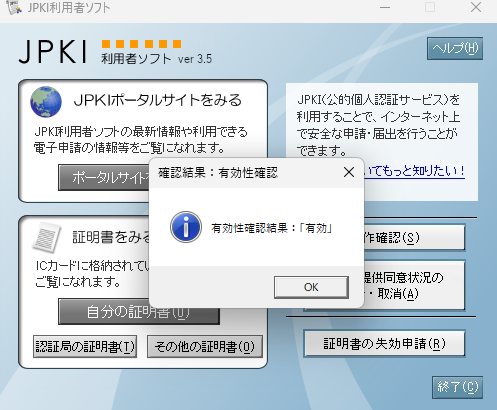The width and height of the screenshot is (497, 410).
Task: Click the globe icon beside JPKIポータルサイトをみる
Action: point(46,102)
